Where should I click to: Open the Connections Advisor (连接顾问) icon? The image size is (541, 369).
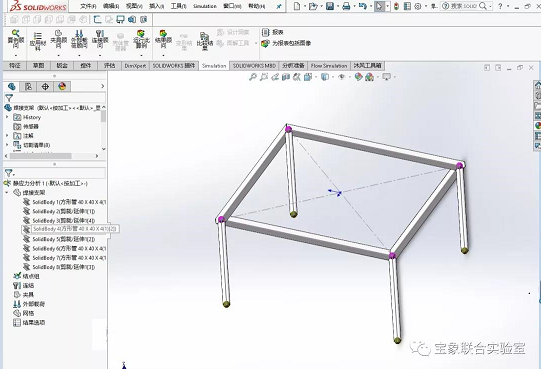click(100, 39)
